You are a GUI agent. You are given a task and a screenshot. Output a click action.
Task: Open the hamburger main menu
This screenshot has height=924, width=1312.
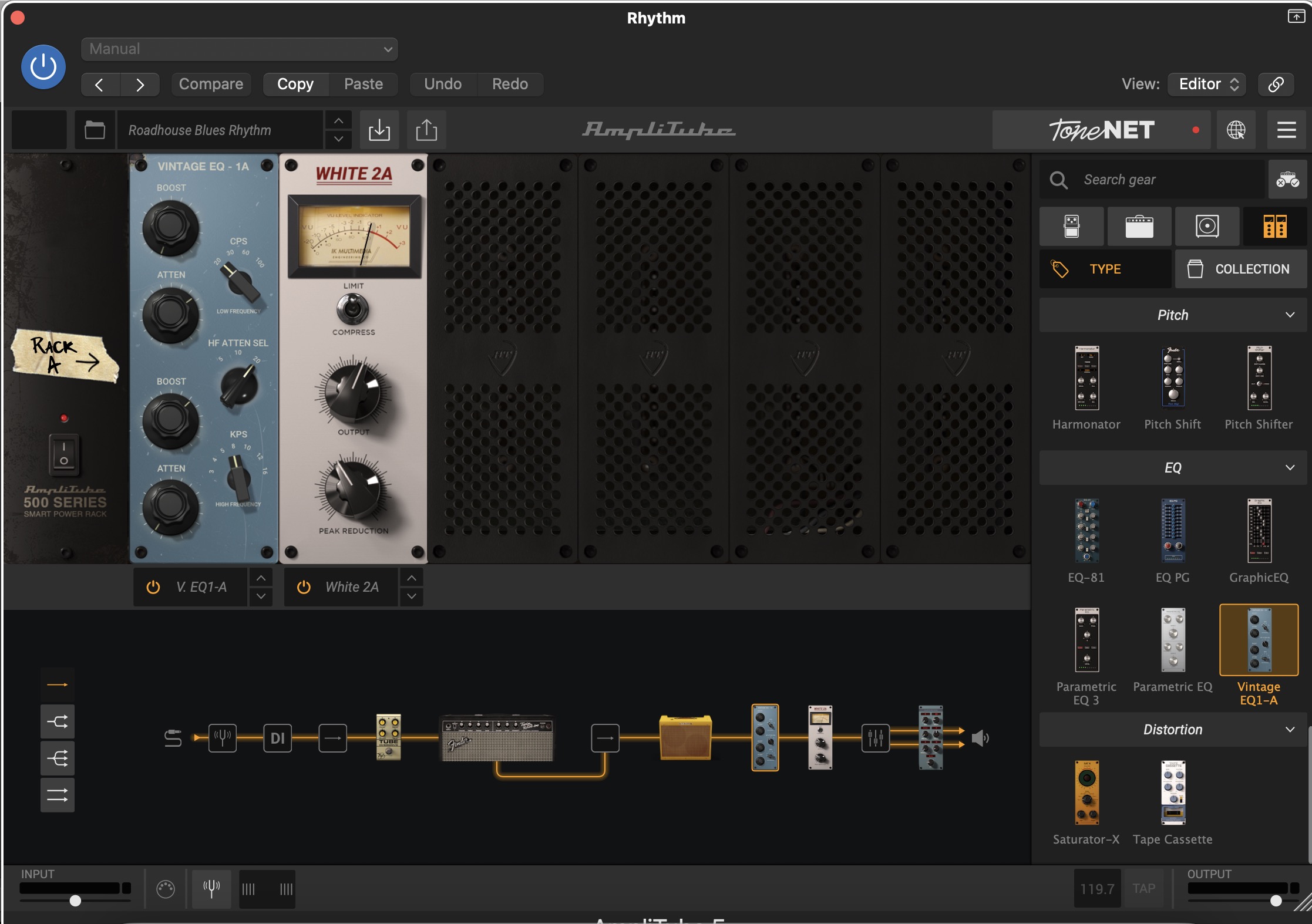point(1286,130)
